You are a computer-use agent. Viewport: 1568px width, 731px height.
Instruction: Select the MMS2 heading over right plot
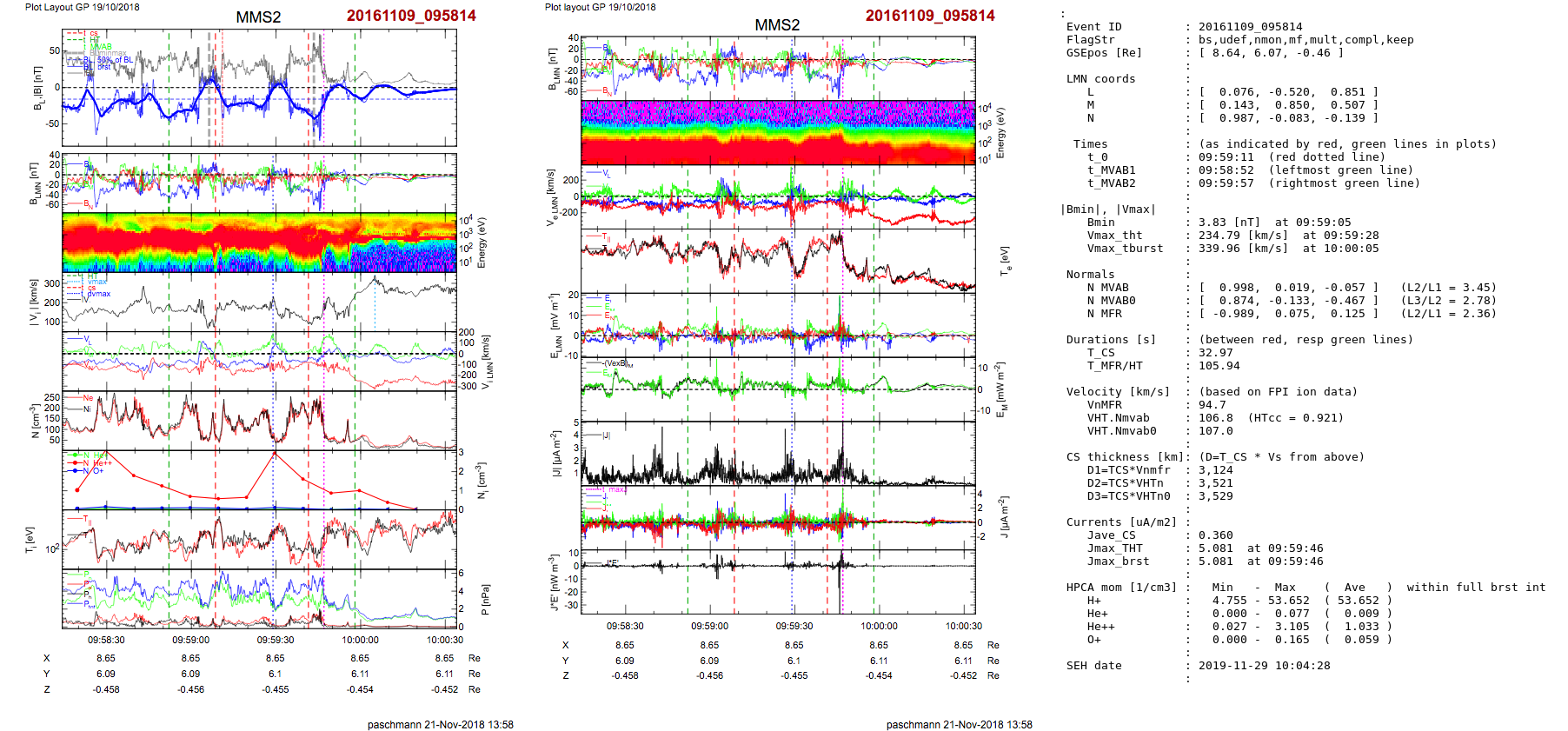tap(777, 24)
